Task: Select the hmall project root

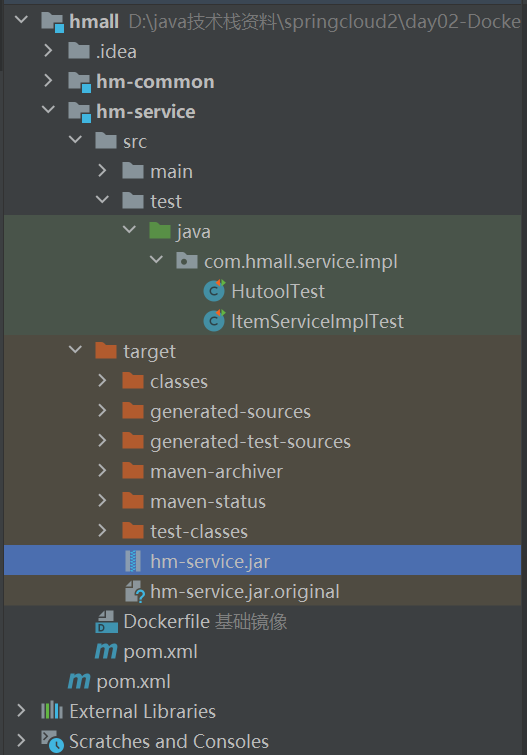Action: [x=94, y=22]
